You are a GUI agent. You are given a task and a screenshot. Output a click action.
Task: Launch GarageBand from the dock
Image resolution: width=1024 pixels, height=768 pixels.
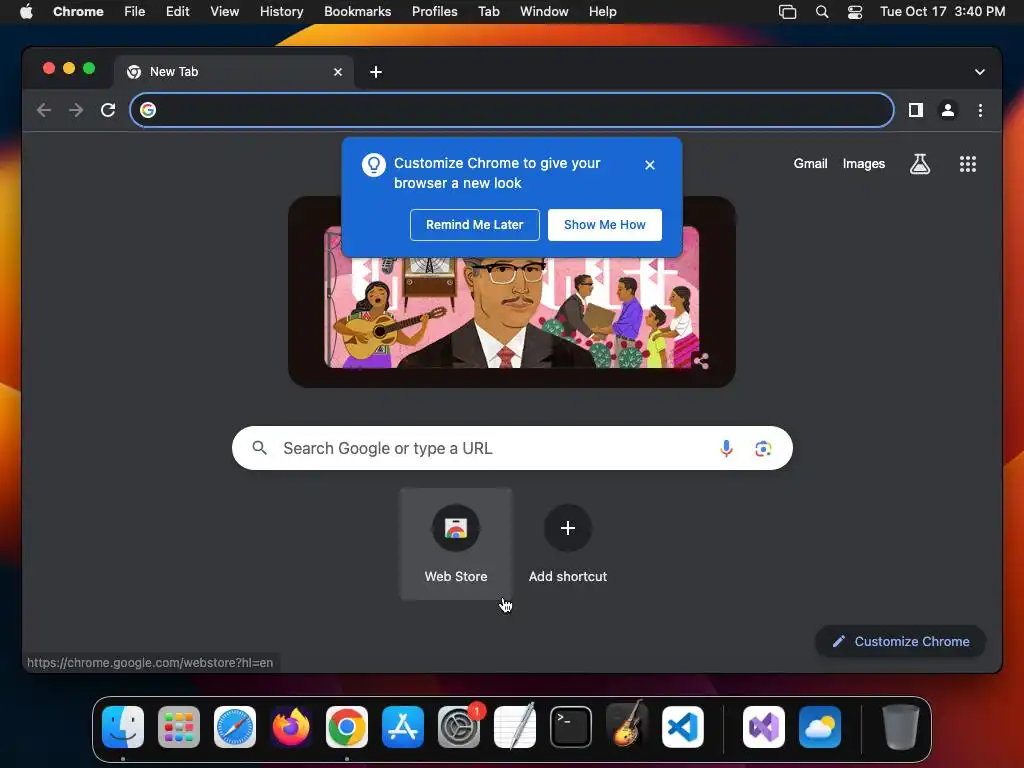[627, 725]
